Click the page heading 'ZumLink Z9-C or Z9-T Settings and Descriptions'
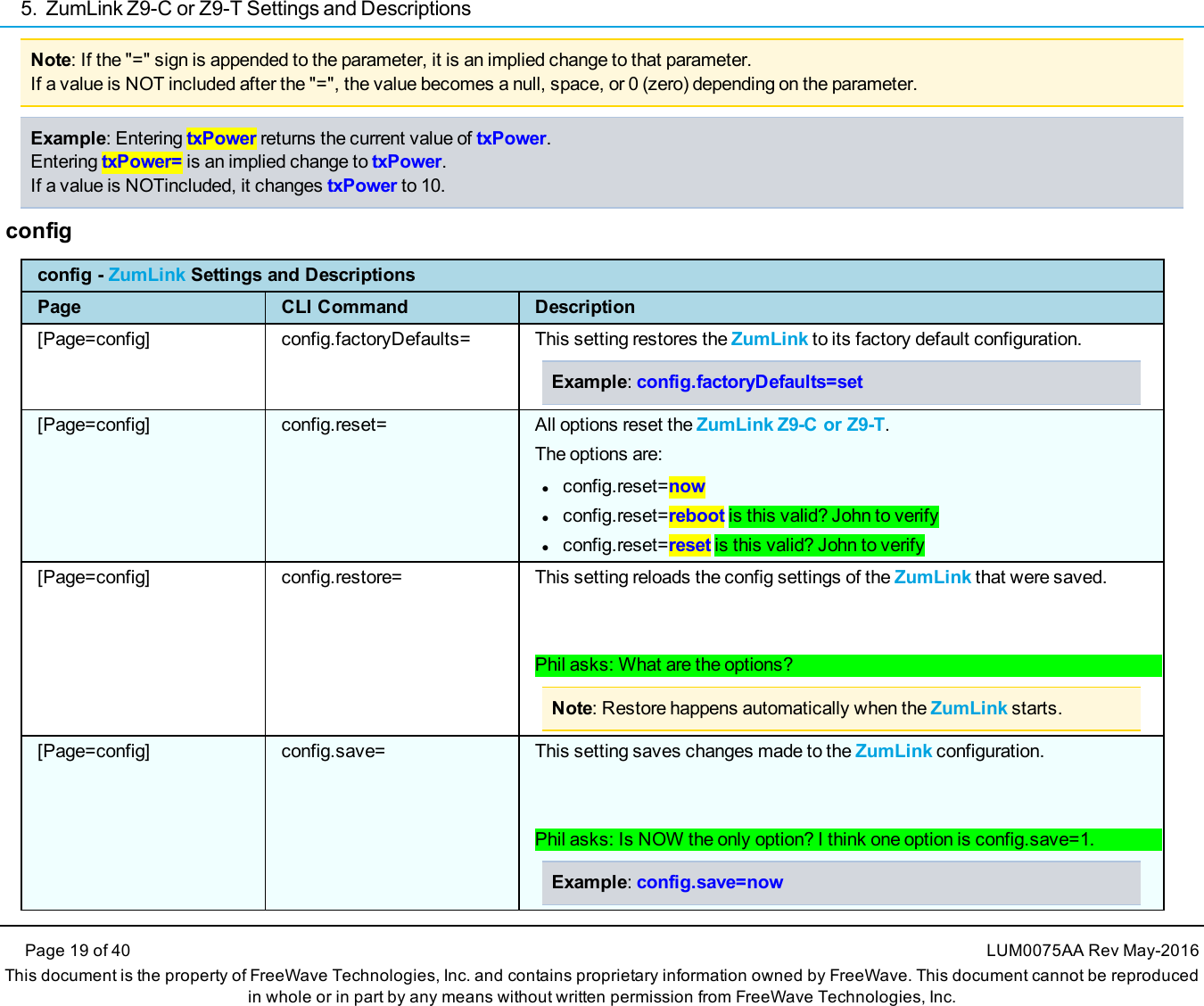The height and width of the screenshot is (1006, 1204). pyautogui.click(x=258, y=10)
